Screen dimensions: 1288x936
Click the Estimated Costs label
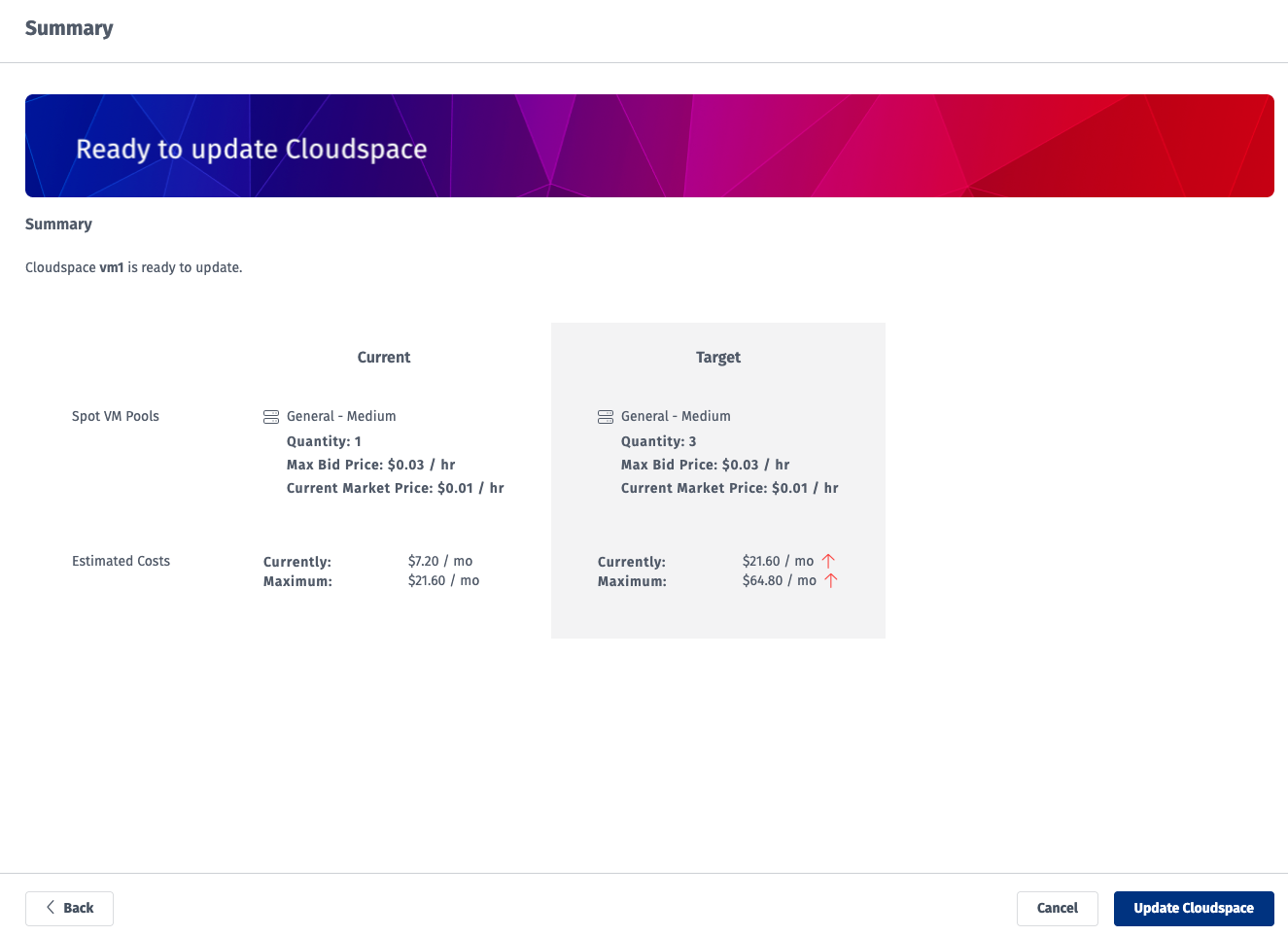pos(121,561)
